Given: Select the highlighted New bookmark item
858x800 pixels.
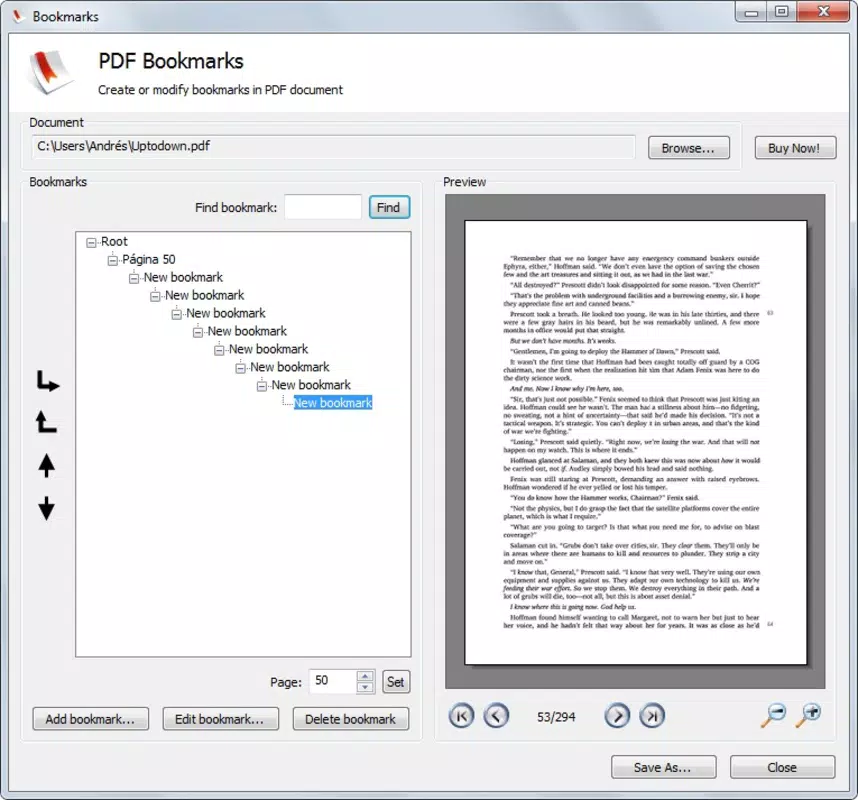Looking at the screenshot, I should coord(333,403).
